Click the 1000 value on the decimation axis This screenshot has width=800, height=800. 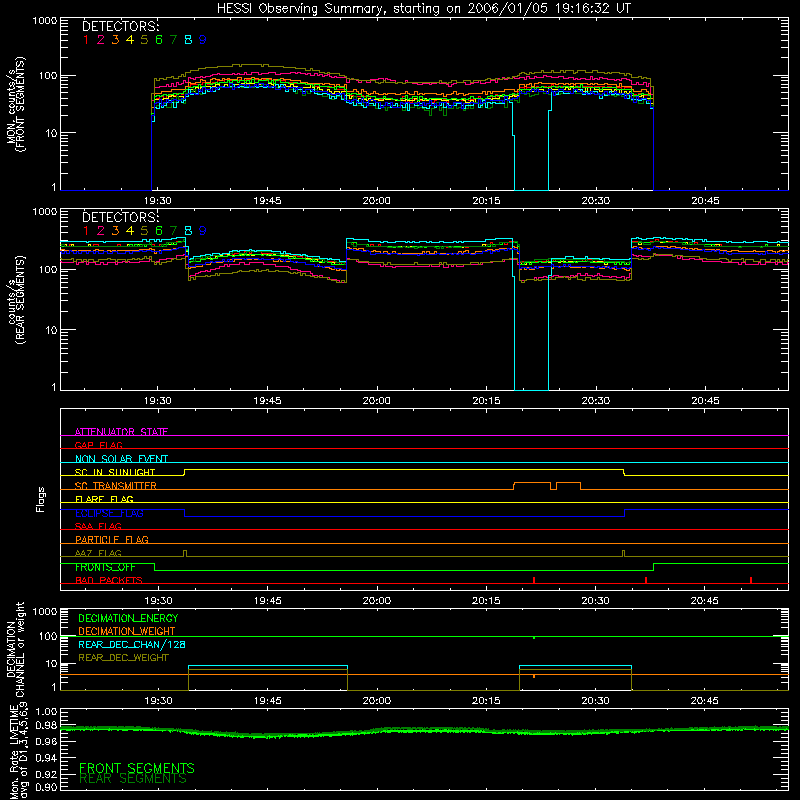[45, 612]
